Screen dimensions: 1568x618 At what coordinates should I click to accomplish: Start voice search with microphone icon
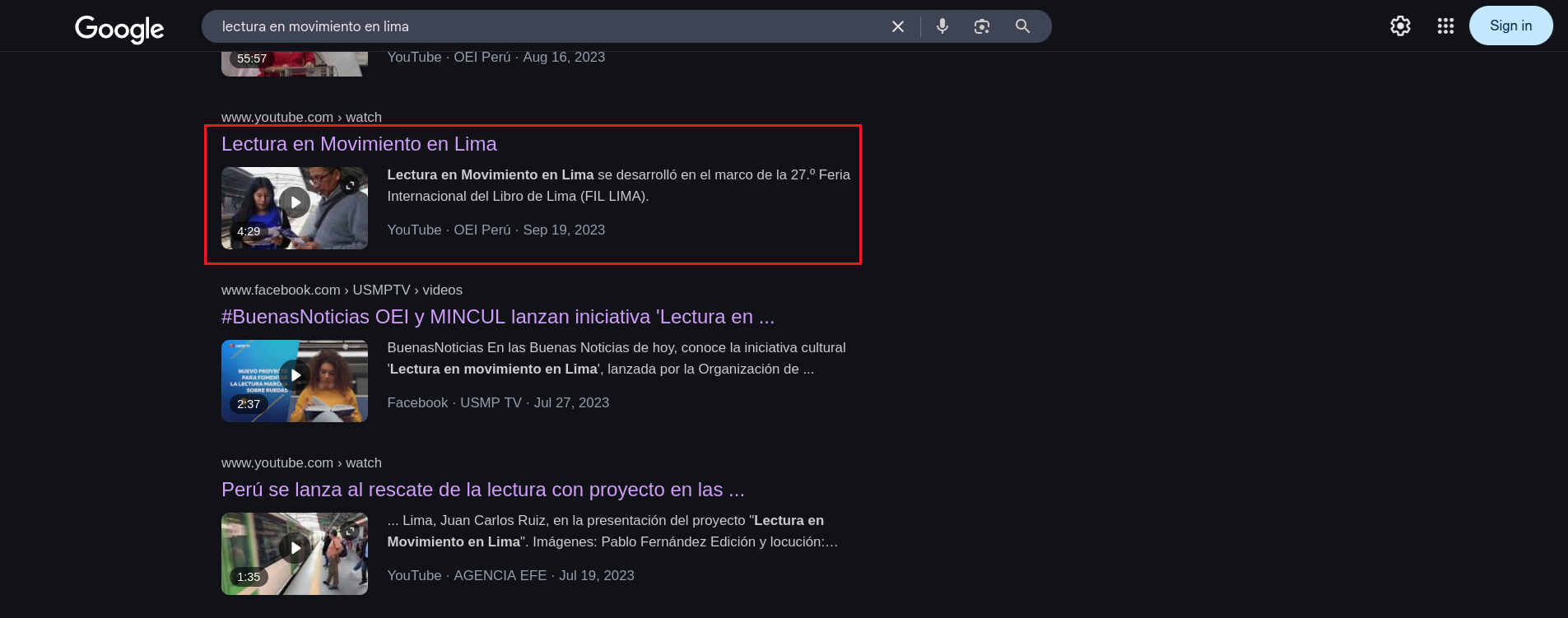(942, 26)
